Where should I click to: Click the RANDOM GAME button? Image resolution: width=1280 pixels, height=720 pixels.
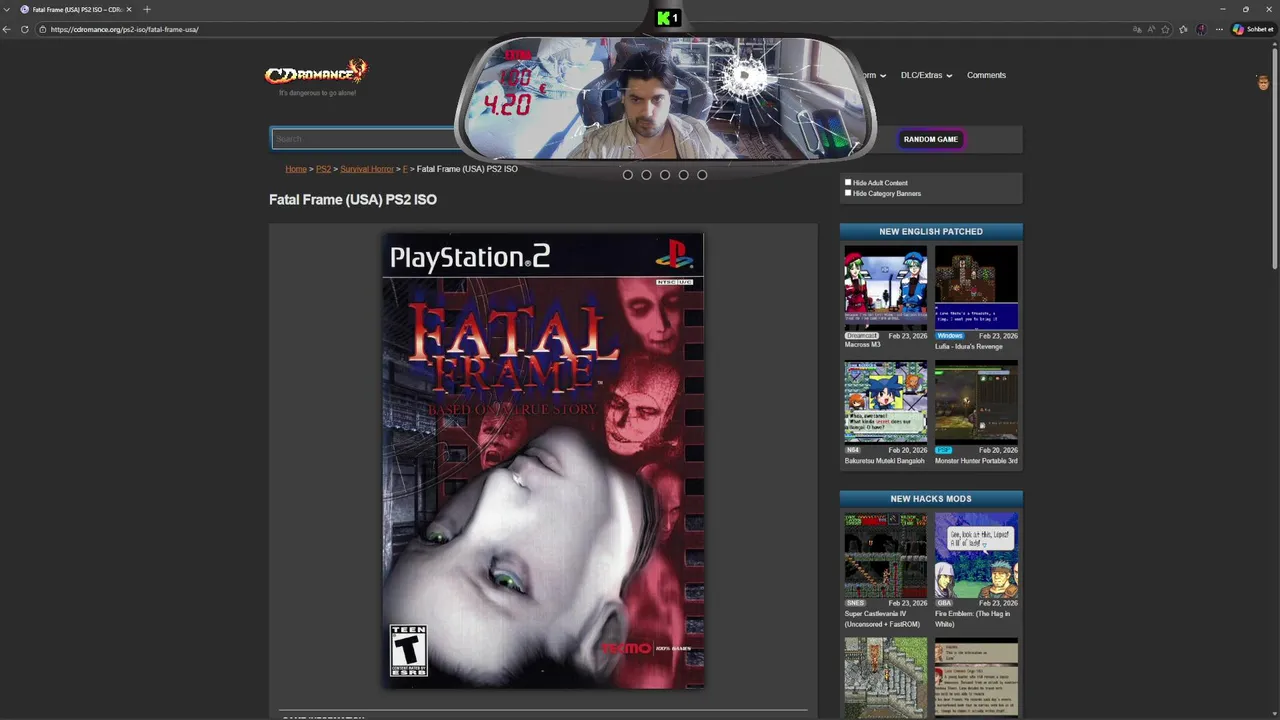[931, 139]
